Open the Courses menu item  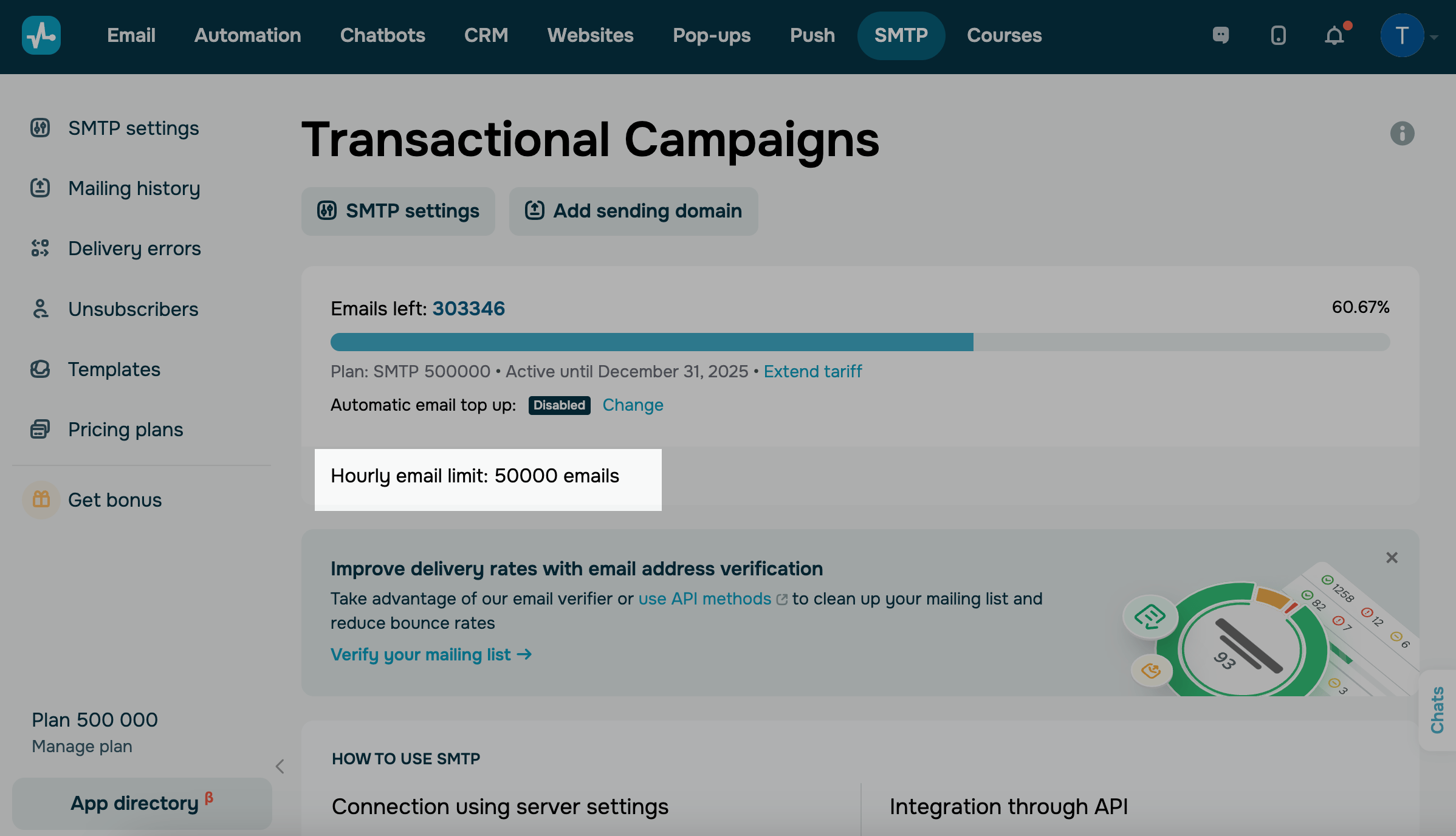point(1004,35)
